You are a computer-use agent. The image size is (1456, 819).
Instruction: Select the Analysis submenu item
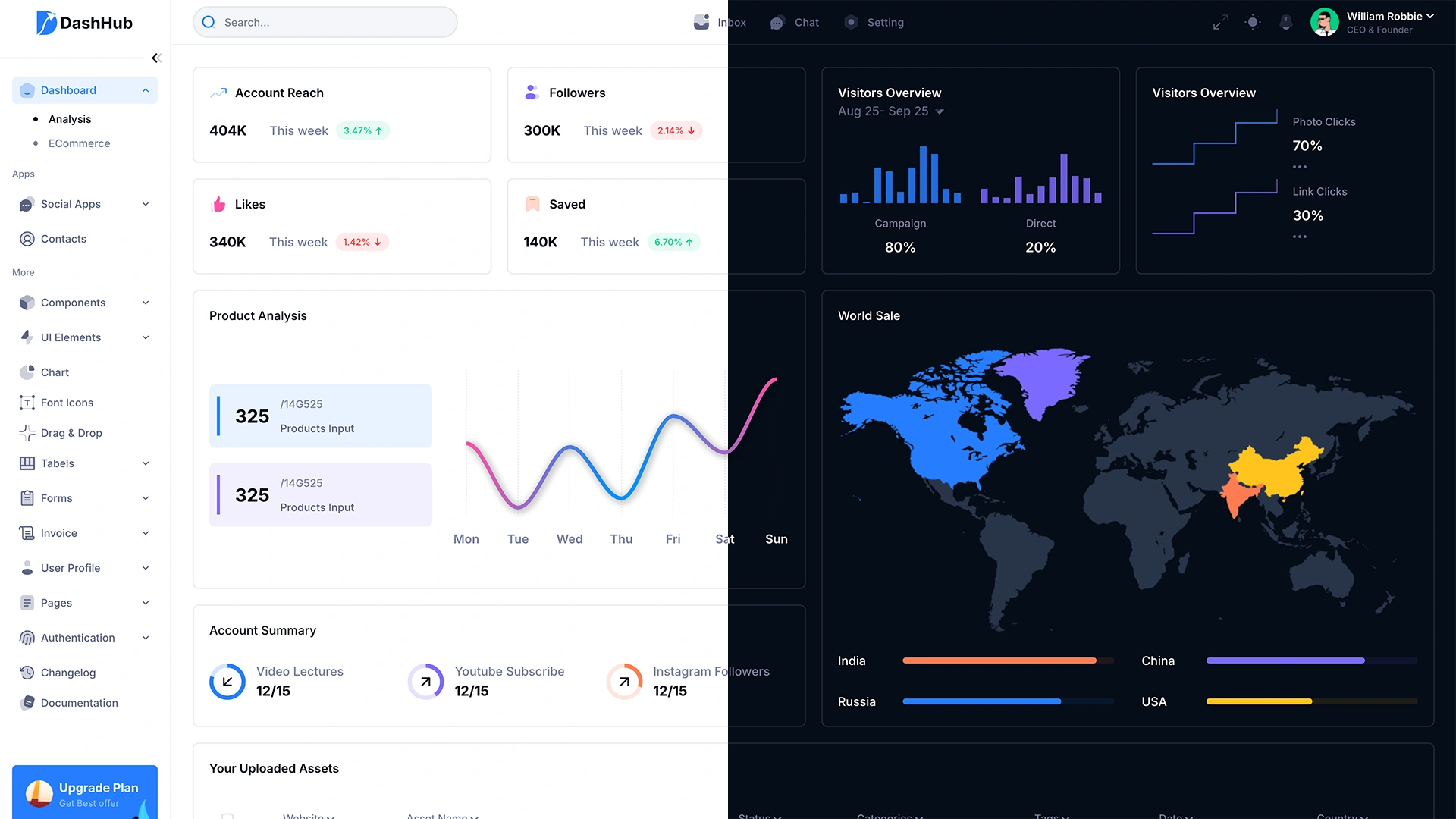[x=70, y=119]
